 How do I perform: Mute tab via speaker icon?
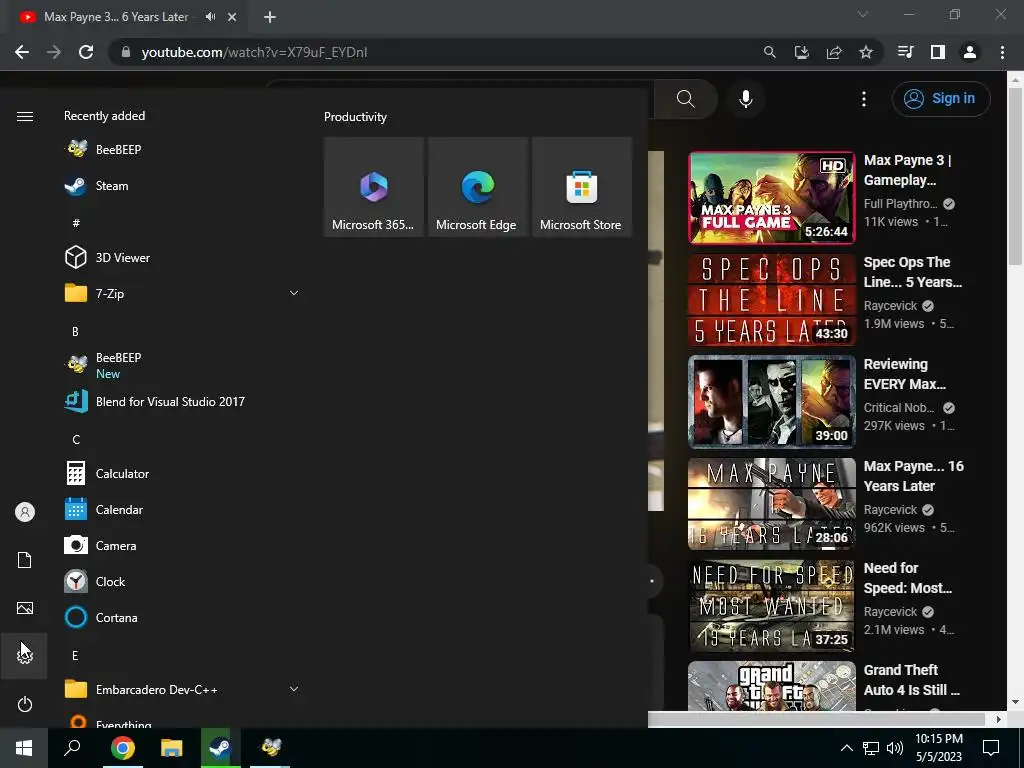(x=210, y=17)
